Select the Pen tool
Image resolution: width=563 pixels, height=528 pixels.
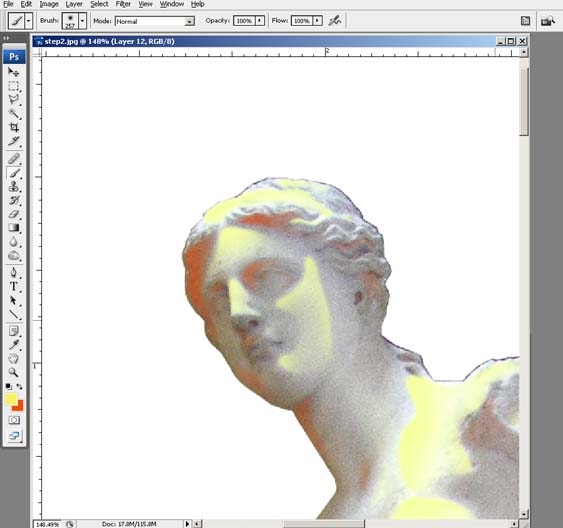pyautogui.click(x=14, y=273)
